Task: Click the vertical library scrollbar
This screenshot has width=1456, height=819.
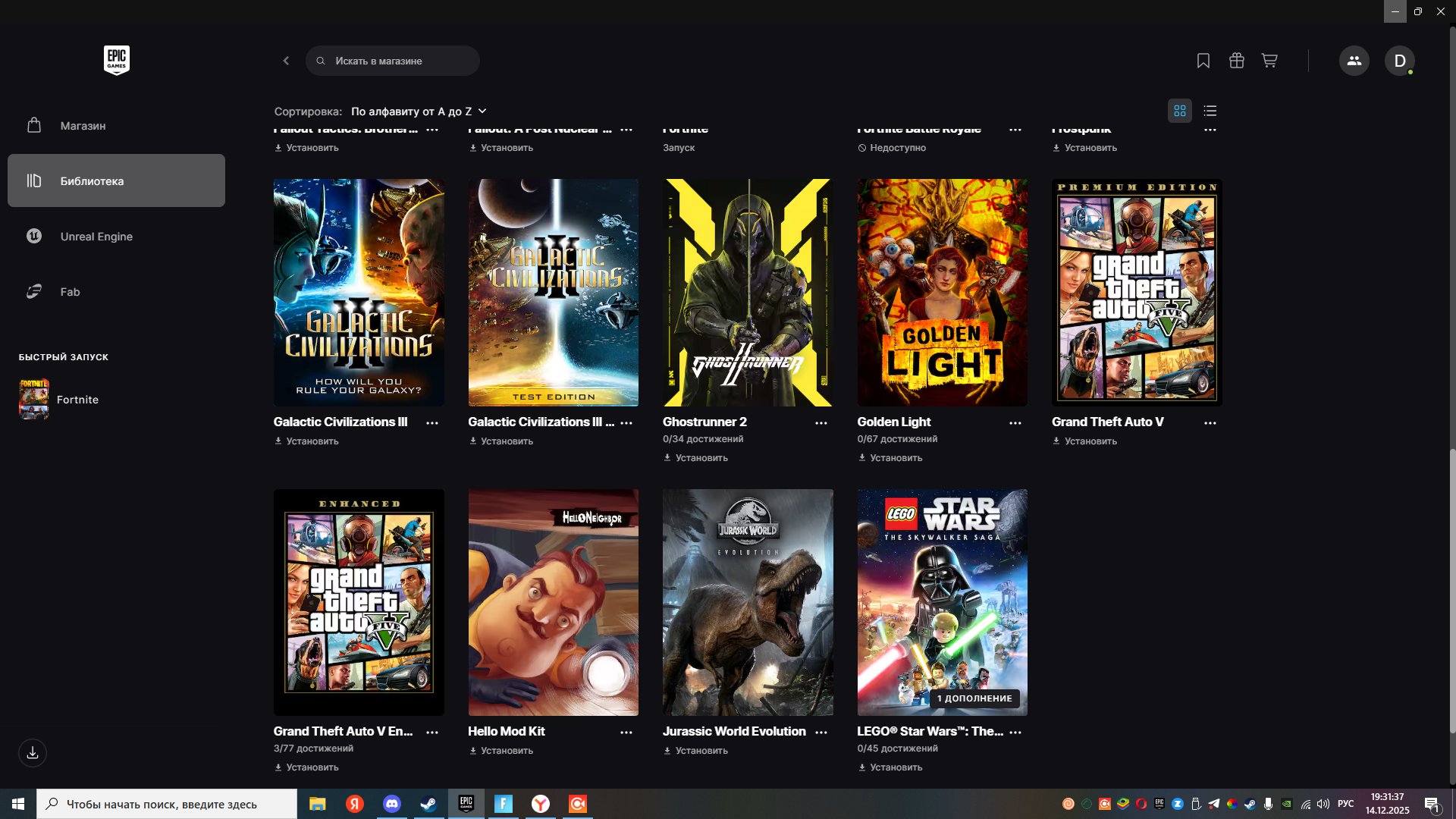Action: (x=1452, y=591)
